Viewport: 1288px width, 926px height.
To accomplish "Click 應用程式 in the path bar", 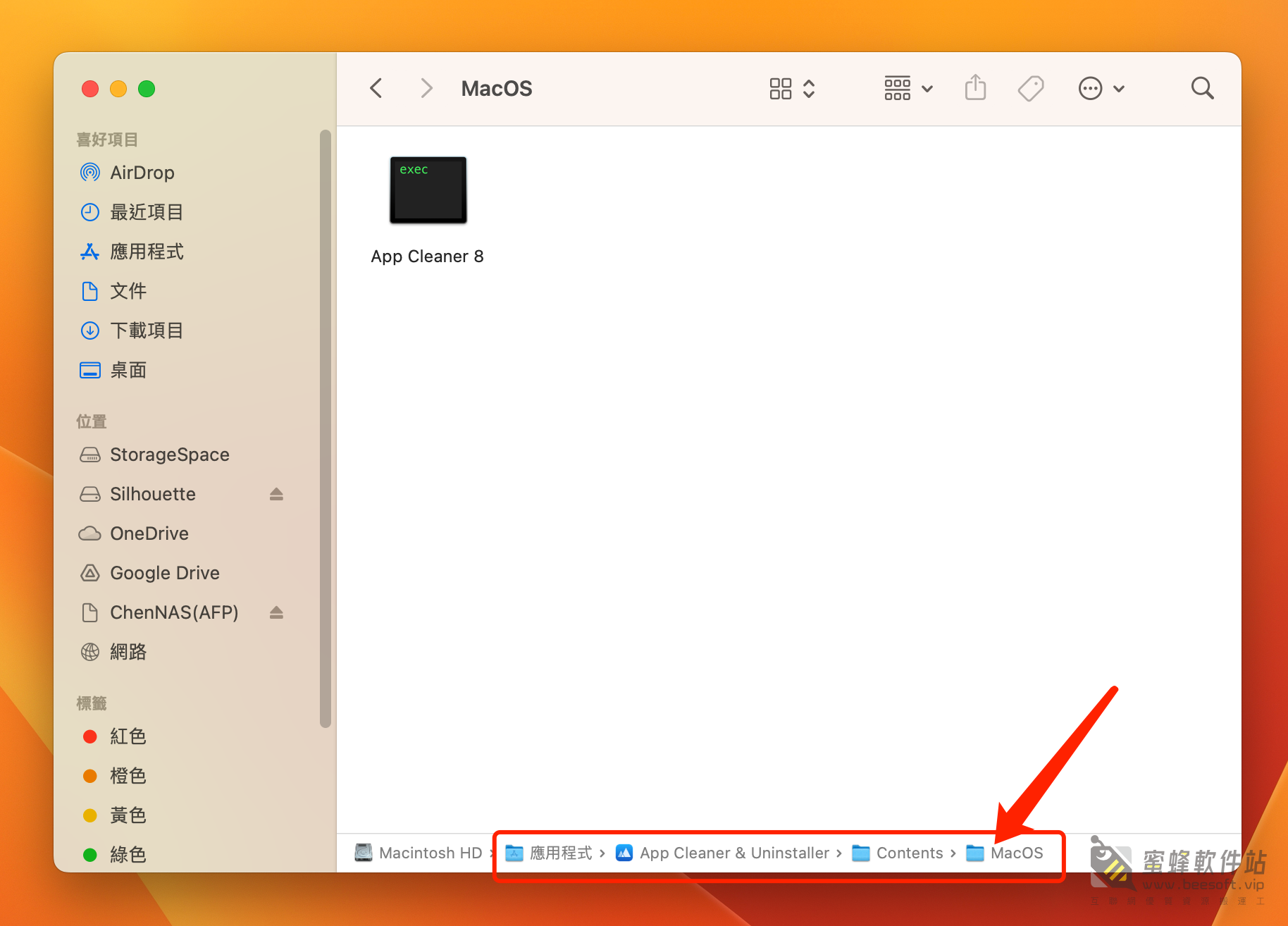I will coord(561,853).
